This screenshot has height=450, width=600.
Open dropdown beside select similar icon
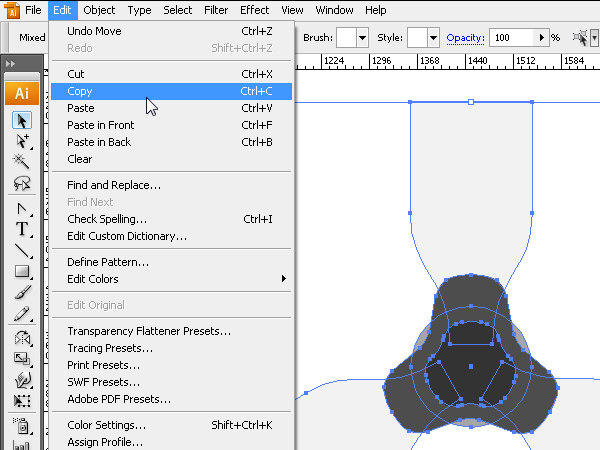click(594, 38)
